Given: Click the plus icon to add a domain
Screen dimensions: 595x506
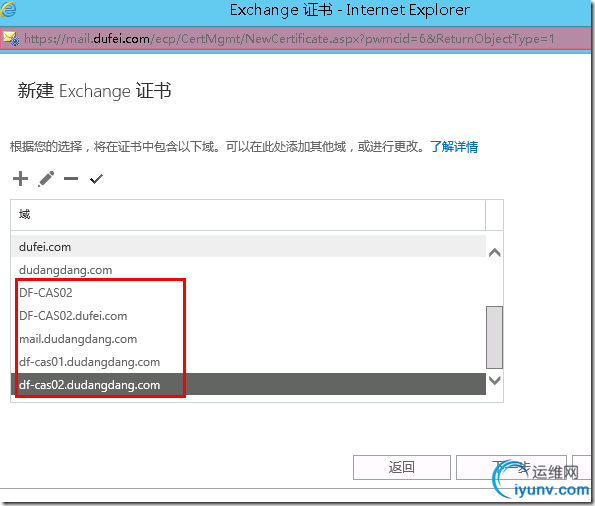Looking at the screenshot, I should pos(20,178).
